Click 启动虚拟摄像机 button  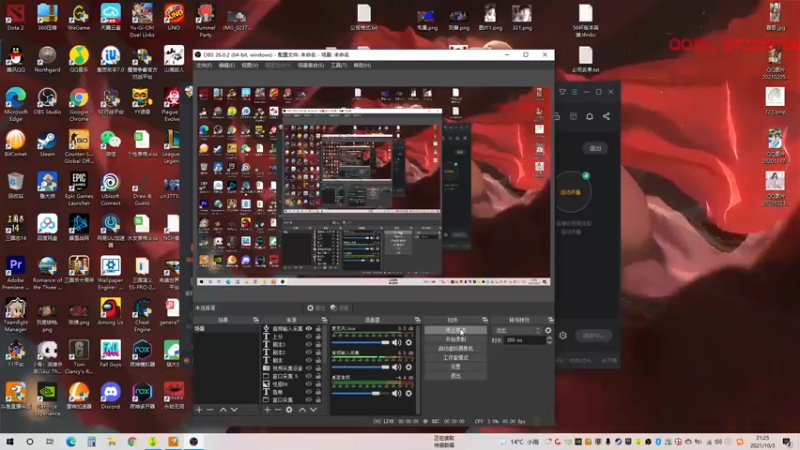pos(456,348)
